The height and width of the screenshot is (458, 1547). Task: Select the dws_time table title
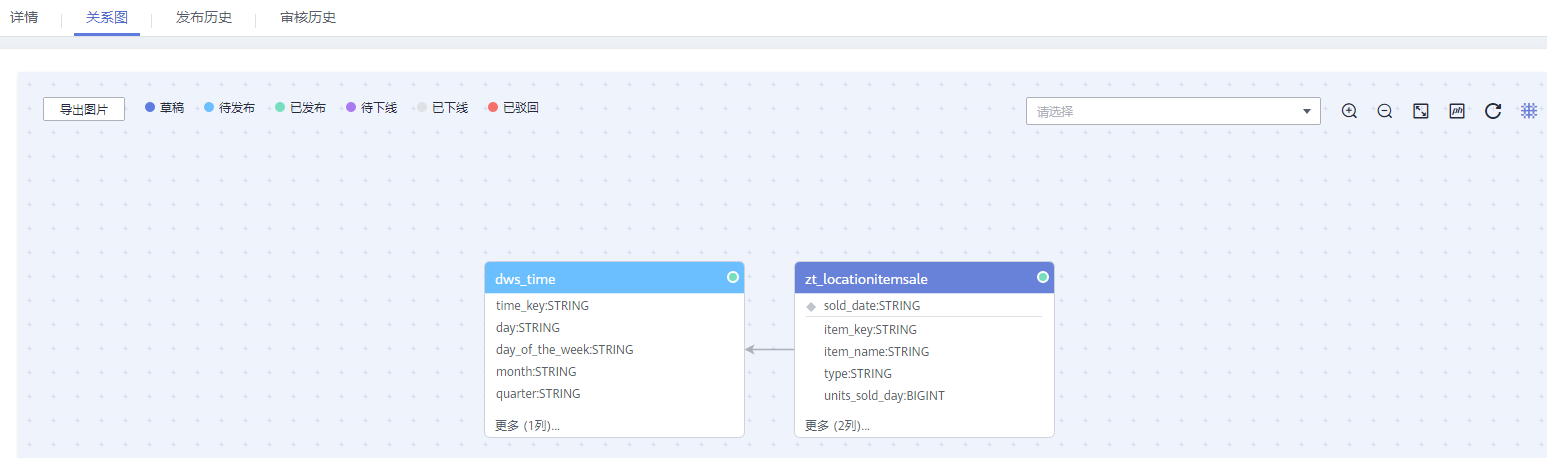pyautogui.click(x=526, y=279)
